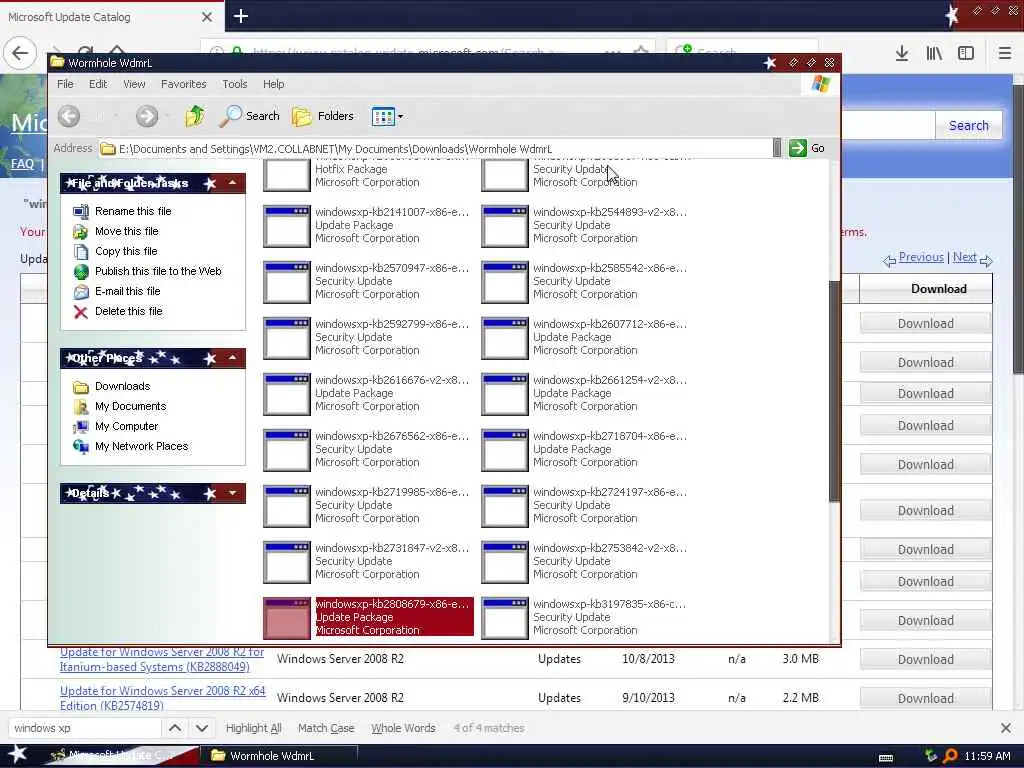Screen dimensions: 1024x768
Task: Click Explorer Forward arrow button
Action: 147,116
